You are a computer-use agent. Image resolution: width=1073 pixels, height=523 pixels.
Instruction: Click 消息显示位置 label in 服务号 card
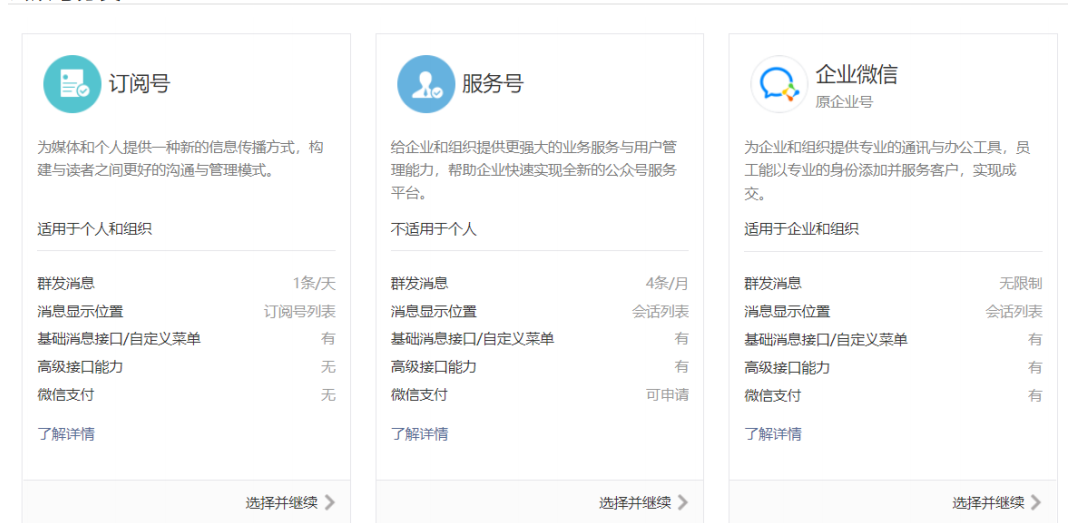tap(433, 311)
